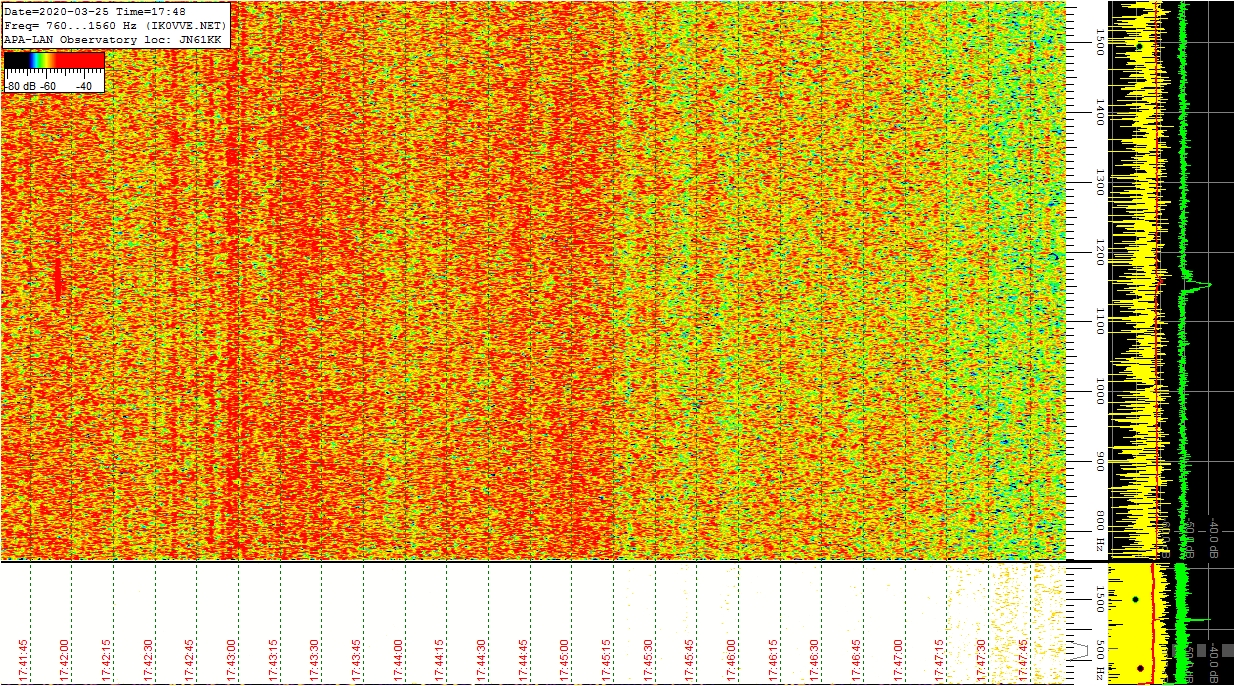Click the Date=2020-03-25 Time=17:48 header line

pos(95,12)
